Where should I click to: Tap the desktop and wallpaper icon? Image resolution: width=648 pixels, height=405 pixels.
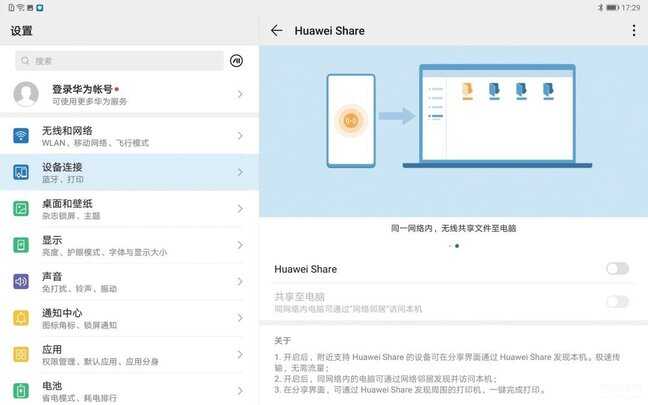click(x=21, y=208)
